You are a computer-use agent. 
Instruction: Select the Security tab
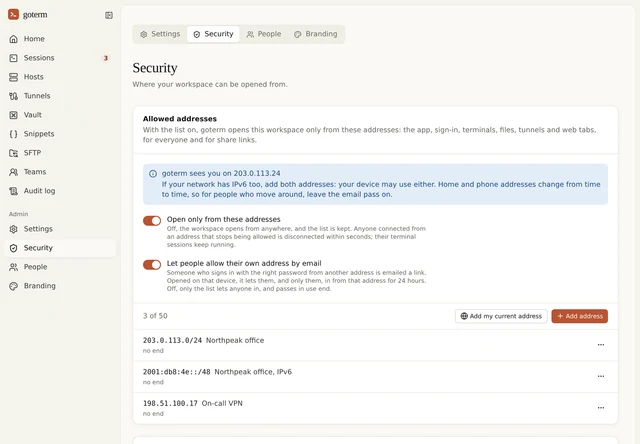(x=213, y=34)
